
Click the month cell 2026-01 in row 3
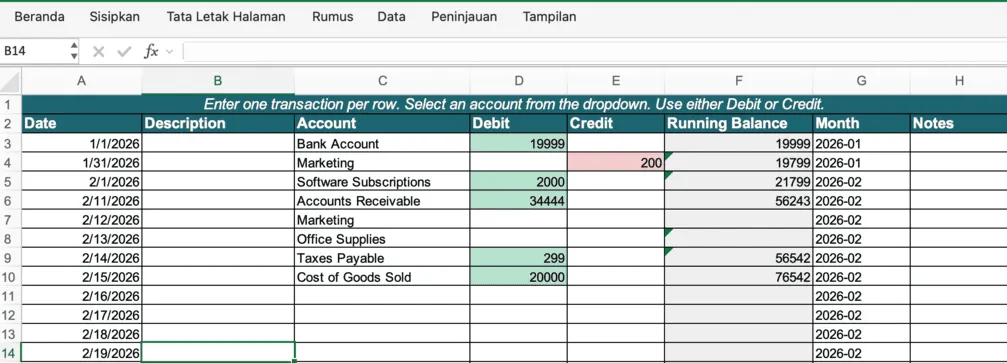(861, 143)
